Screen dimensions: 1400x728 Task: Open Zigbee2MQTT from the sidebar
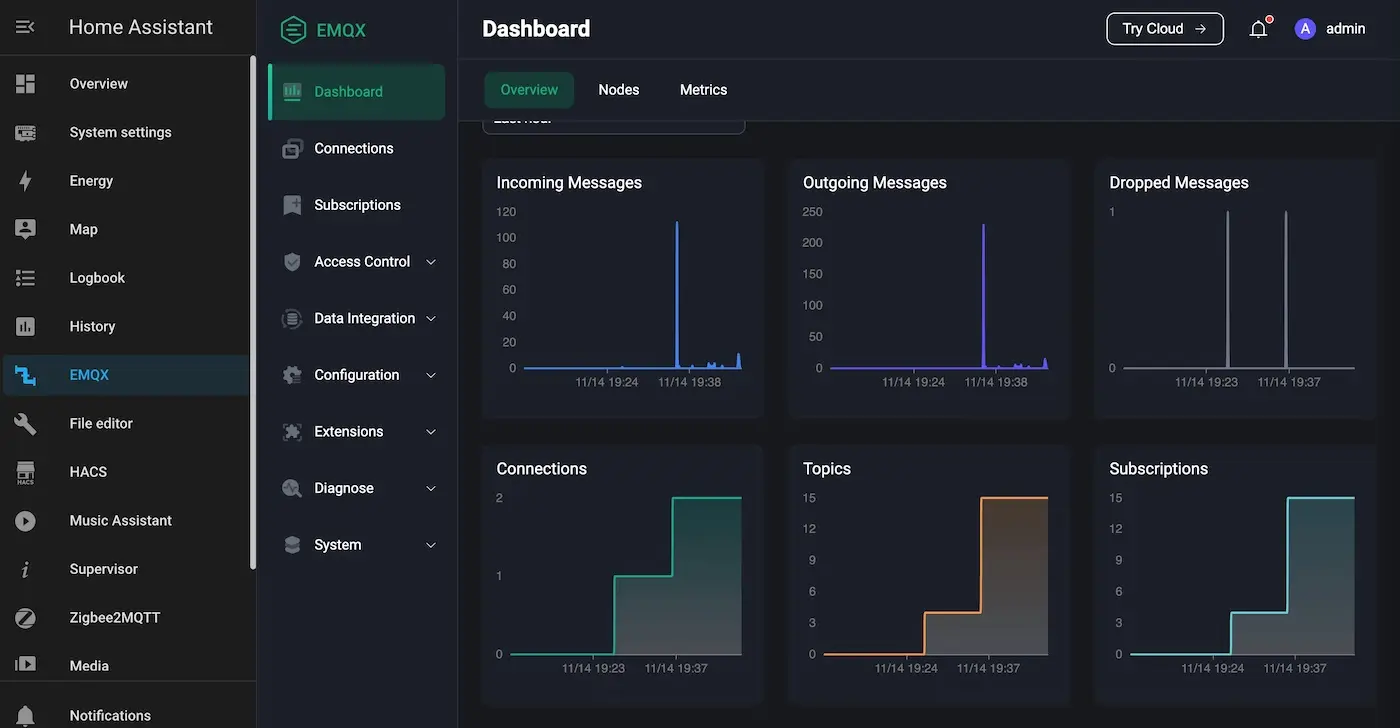point(126,617)
